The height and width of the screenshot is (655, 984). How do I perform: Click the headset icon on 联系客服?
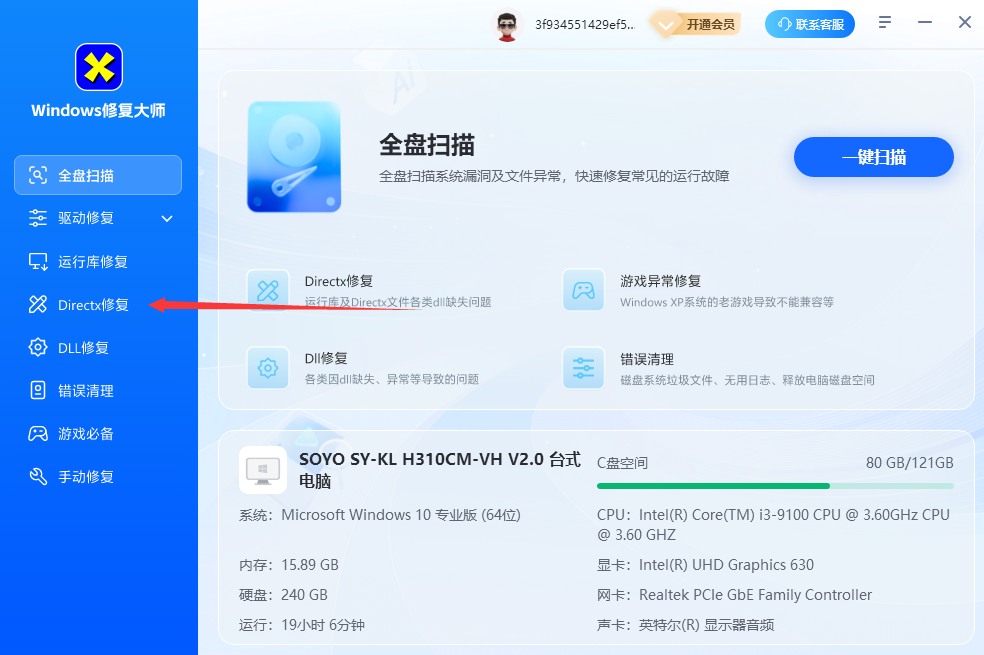point(784,24)
